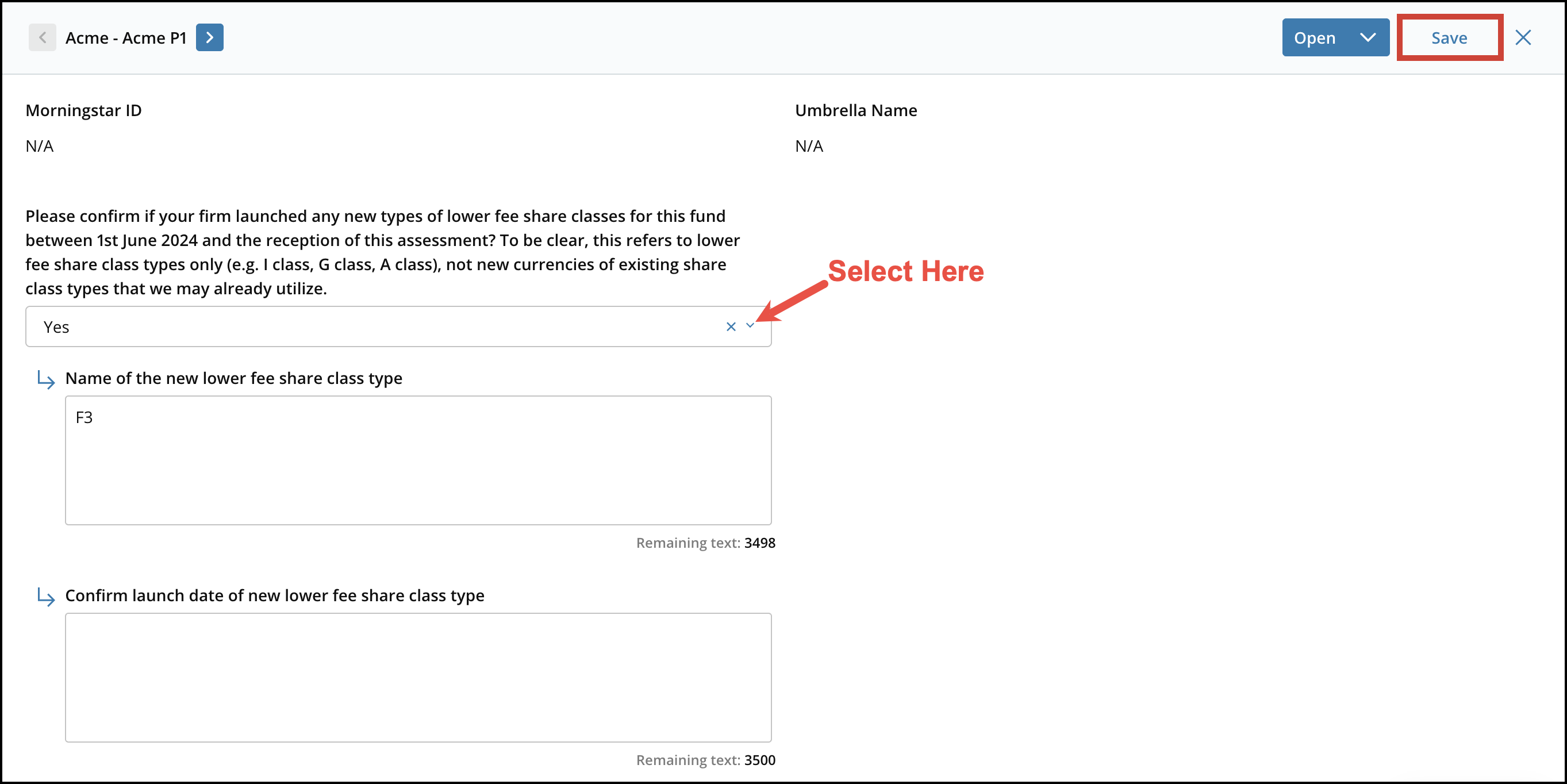The width and height of the screenshot is (1567, 784).
Task: Expand the Yes dropdown arrow
Action: point(750,326)
